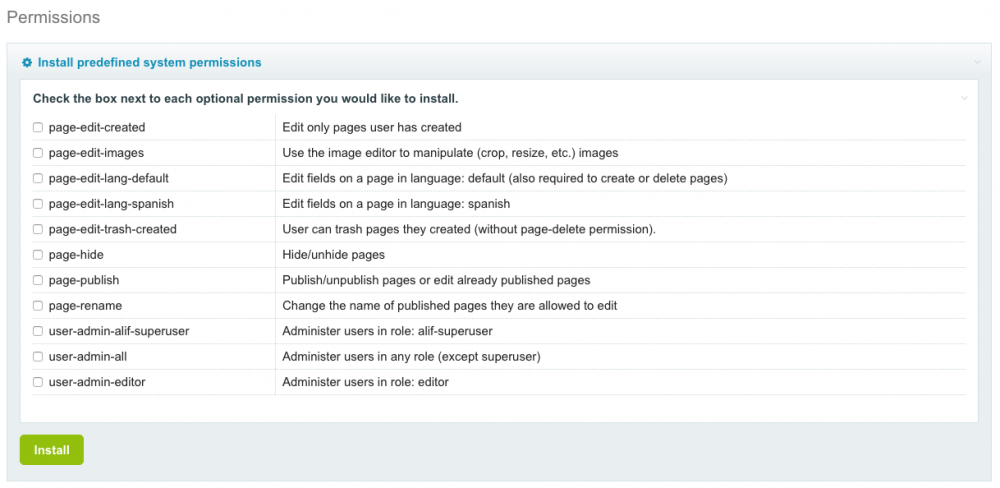Viewport: 1000px width, 488px height.
Task: Check the user-admin-all checkbox
Action: [x=38, y=357]
